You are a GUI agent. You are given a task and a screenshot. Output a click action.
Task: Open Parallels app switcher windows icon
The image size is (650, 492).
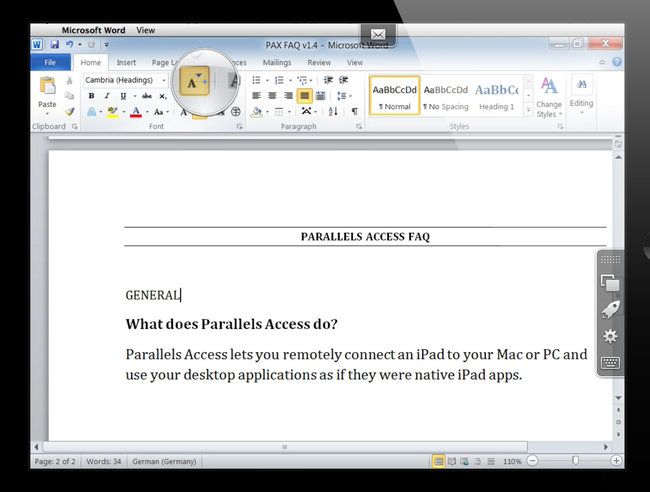[610, 283]
